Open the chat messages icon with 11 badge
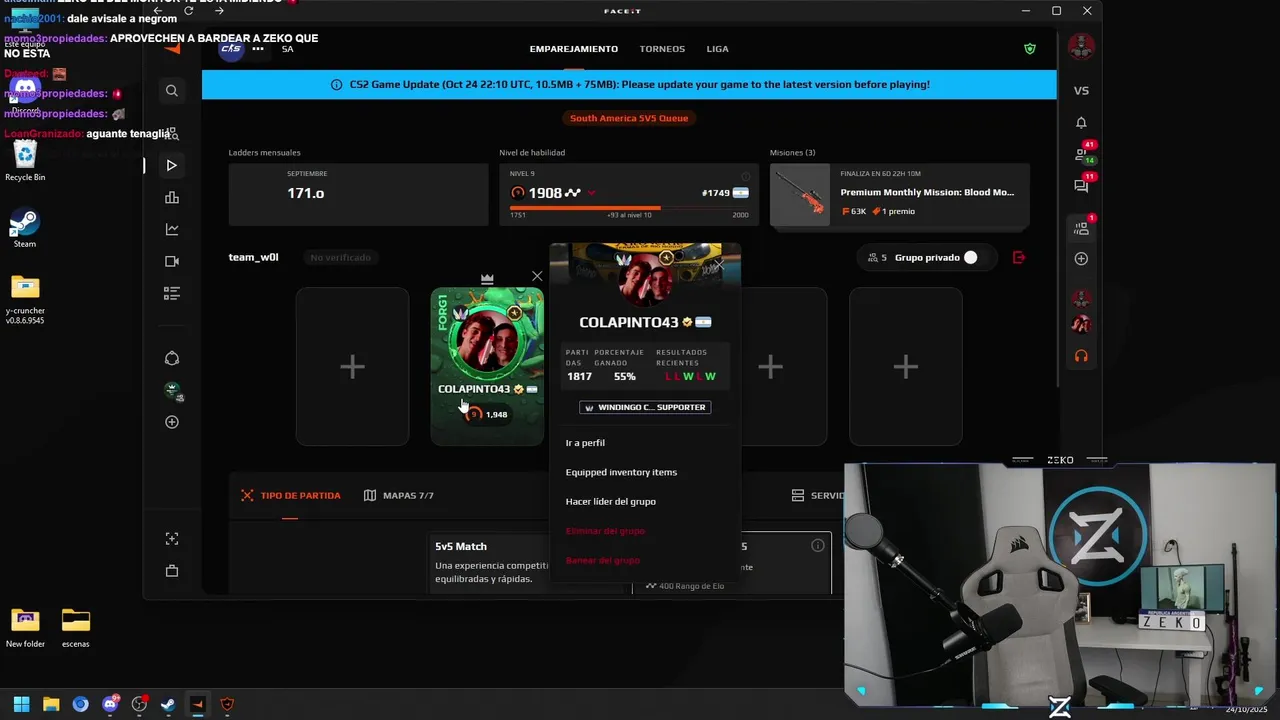1280x720 pixels. pyautogui.click(x=1083, y=185)
